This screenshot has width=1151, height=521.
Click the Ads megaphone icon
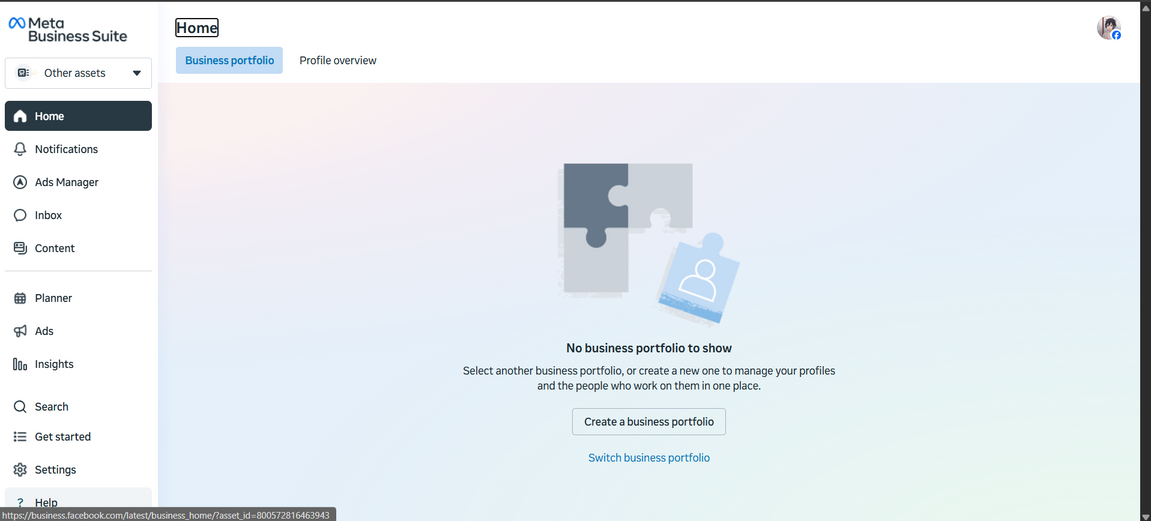[x=20, y=331]
